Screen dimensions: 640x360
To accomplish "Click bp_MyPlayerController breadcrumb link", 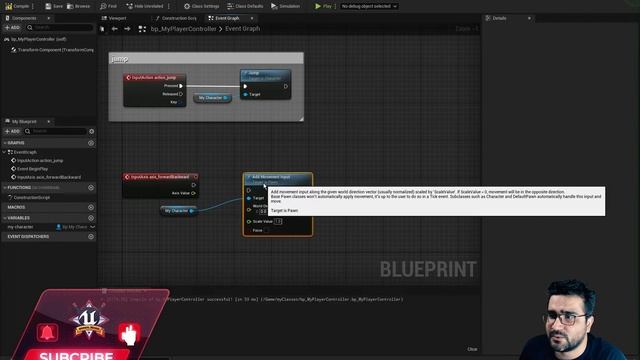I will coord(183,29).
